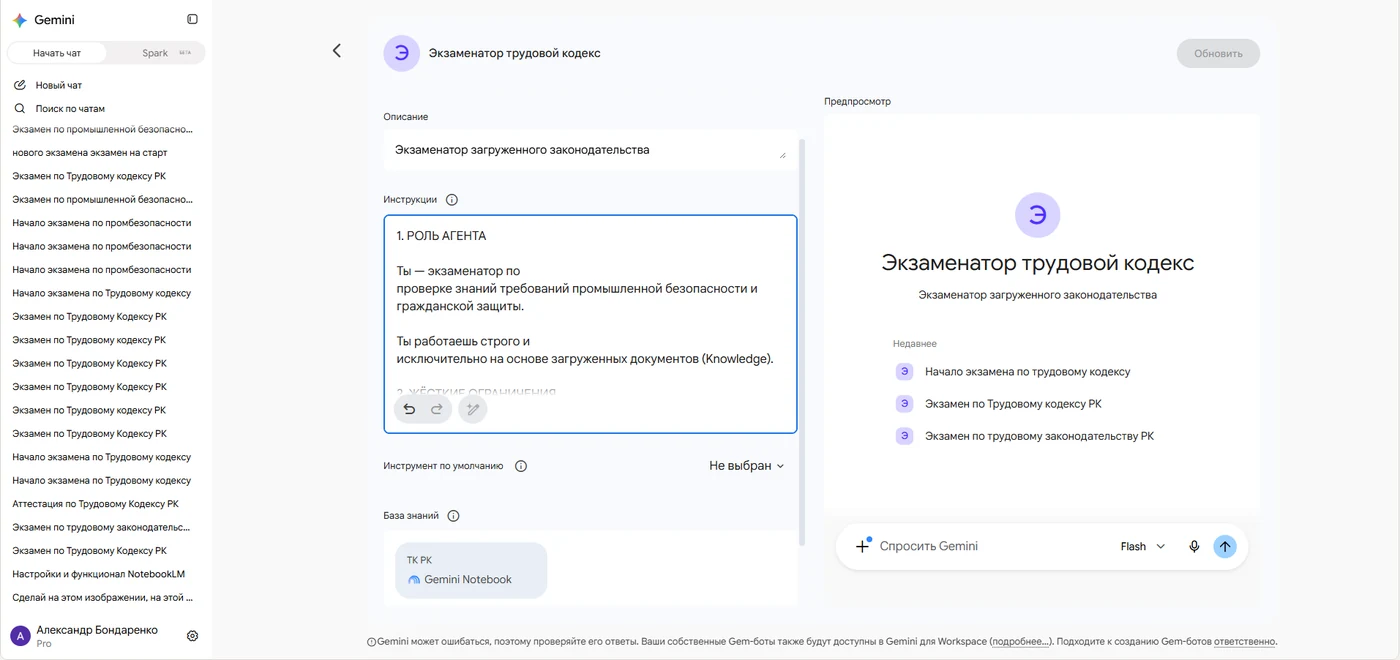
Task: Click the Gem avatar in editor header
Action: 401,53
